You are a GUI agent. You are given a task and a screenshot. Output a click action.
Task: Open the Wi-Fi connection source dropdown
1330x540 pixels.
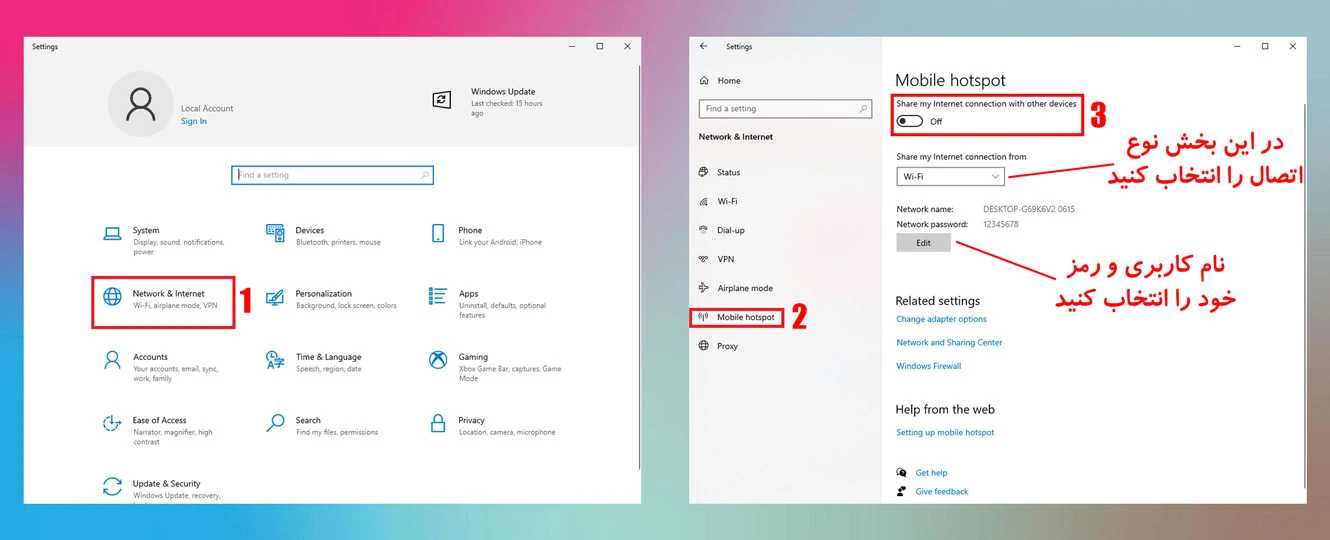[x=950, y=177]
